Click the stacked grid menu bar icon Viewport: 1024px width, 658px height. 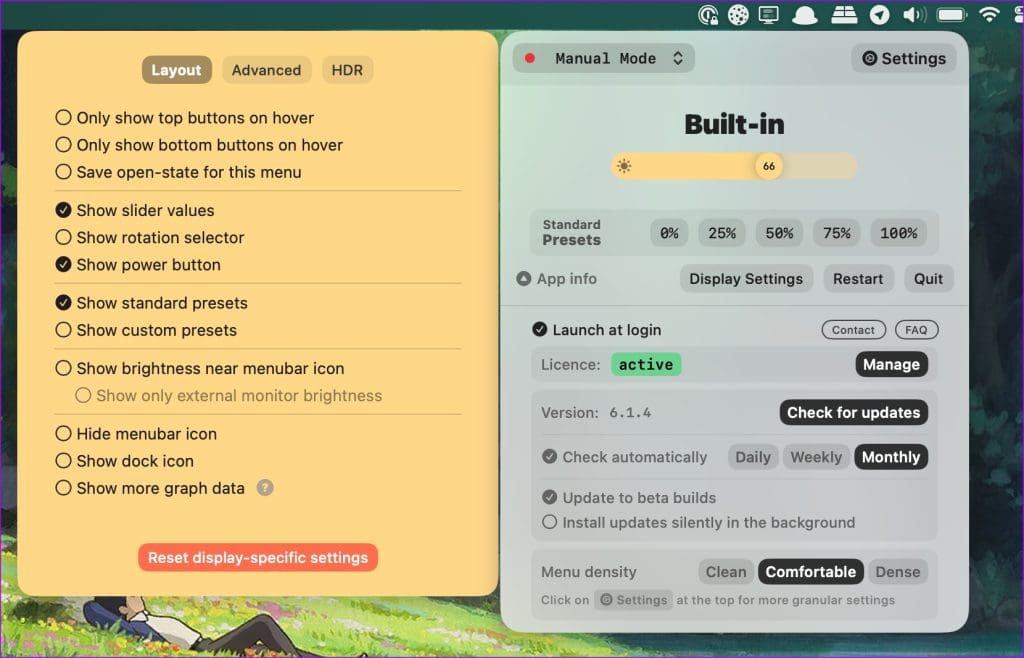(844, 14)
